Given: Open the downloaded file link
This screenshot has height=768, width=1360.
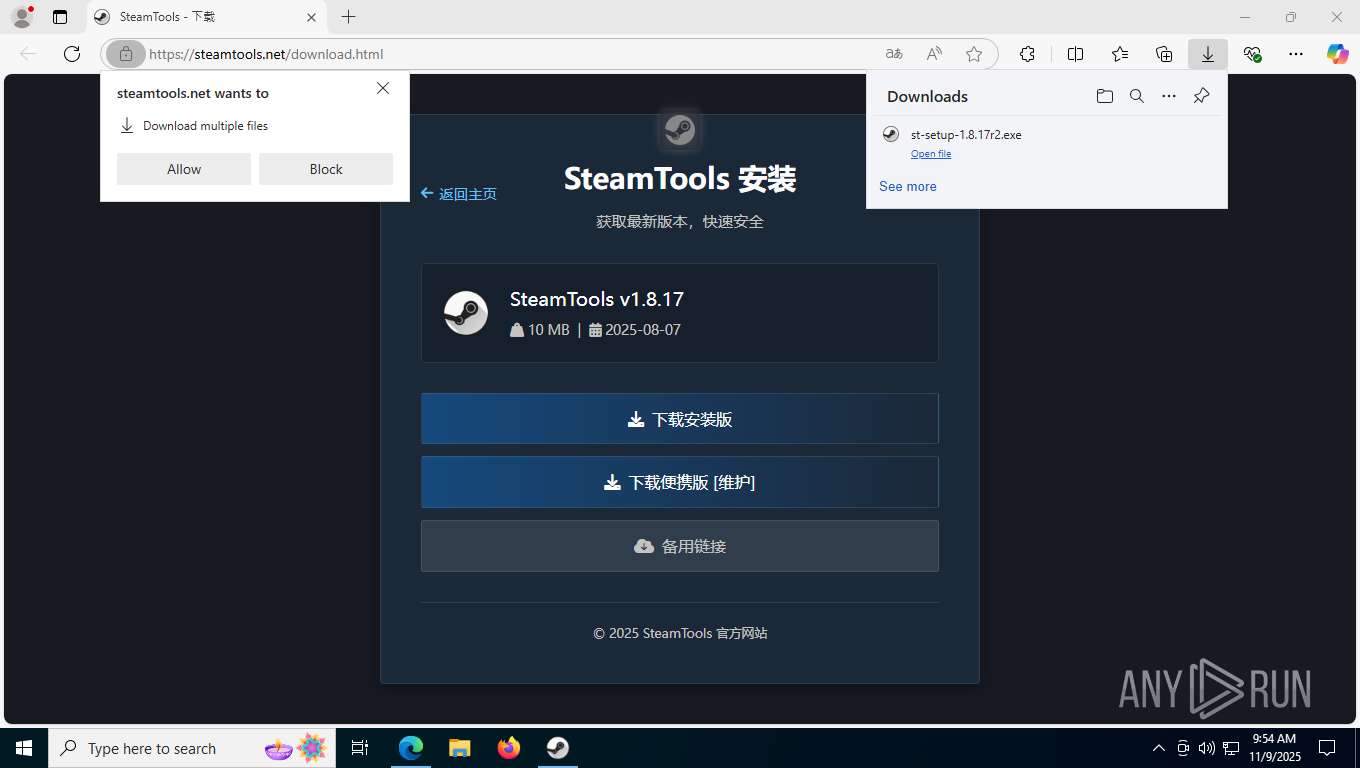Looking at the screenshot, I should click(x=931, y=154).
